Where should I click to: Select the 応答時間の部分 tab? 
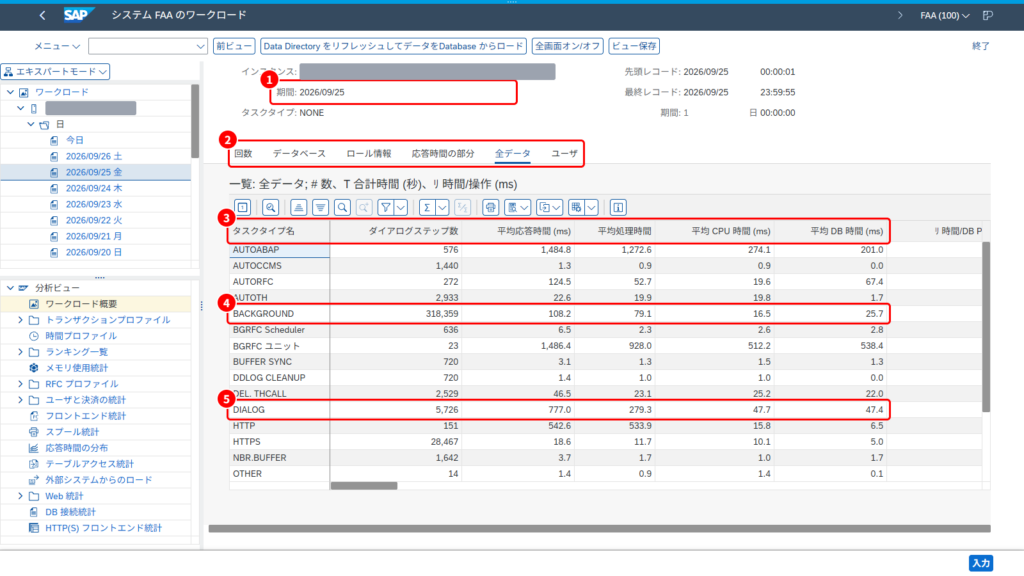(443, 153)
